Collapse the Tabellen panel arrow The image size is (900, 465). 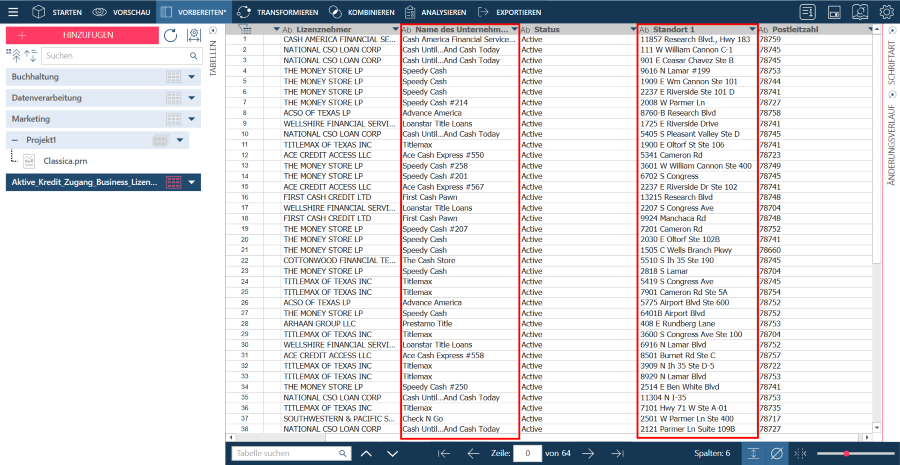click(x=213, y=31)
